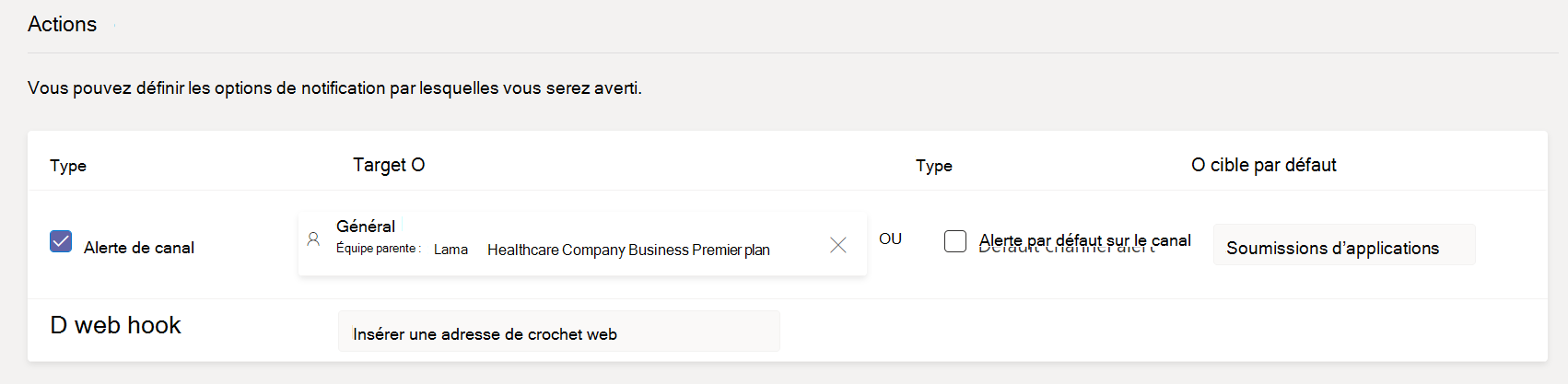This screenshot has height=384, width=1568.
Task: Click the Lama team name
Action: pos(451,250)
